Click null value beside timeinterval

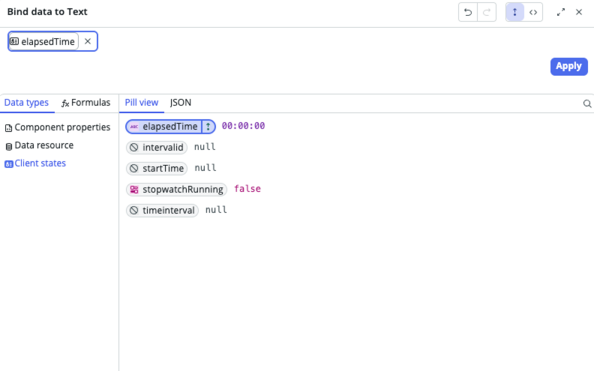click(216, 210)
